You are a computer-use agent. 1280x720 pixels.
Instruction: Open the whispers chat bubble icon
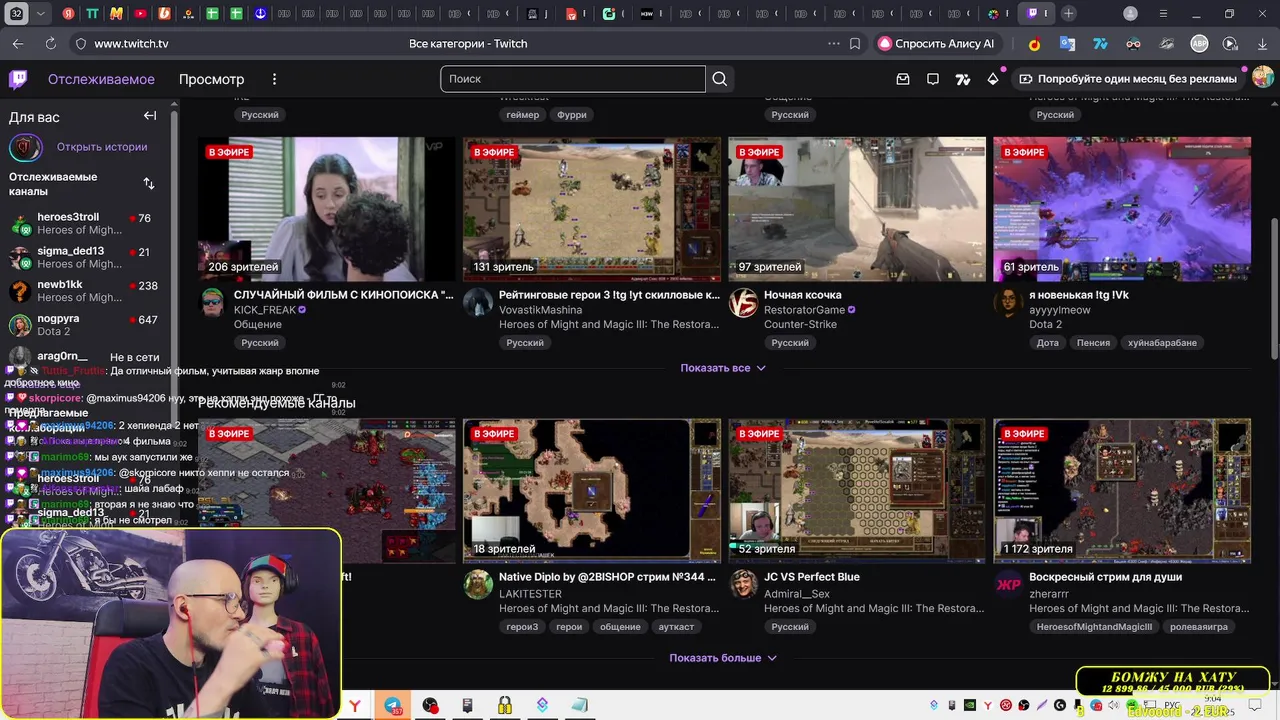pos(933,79)
